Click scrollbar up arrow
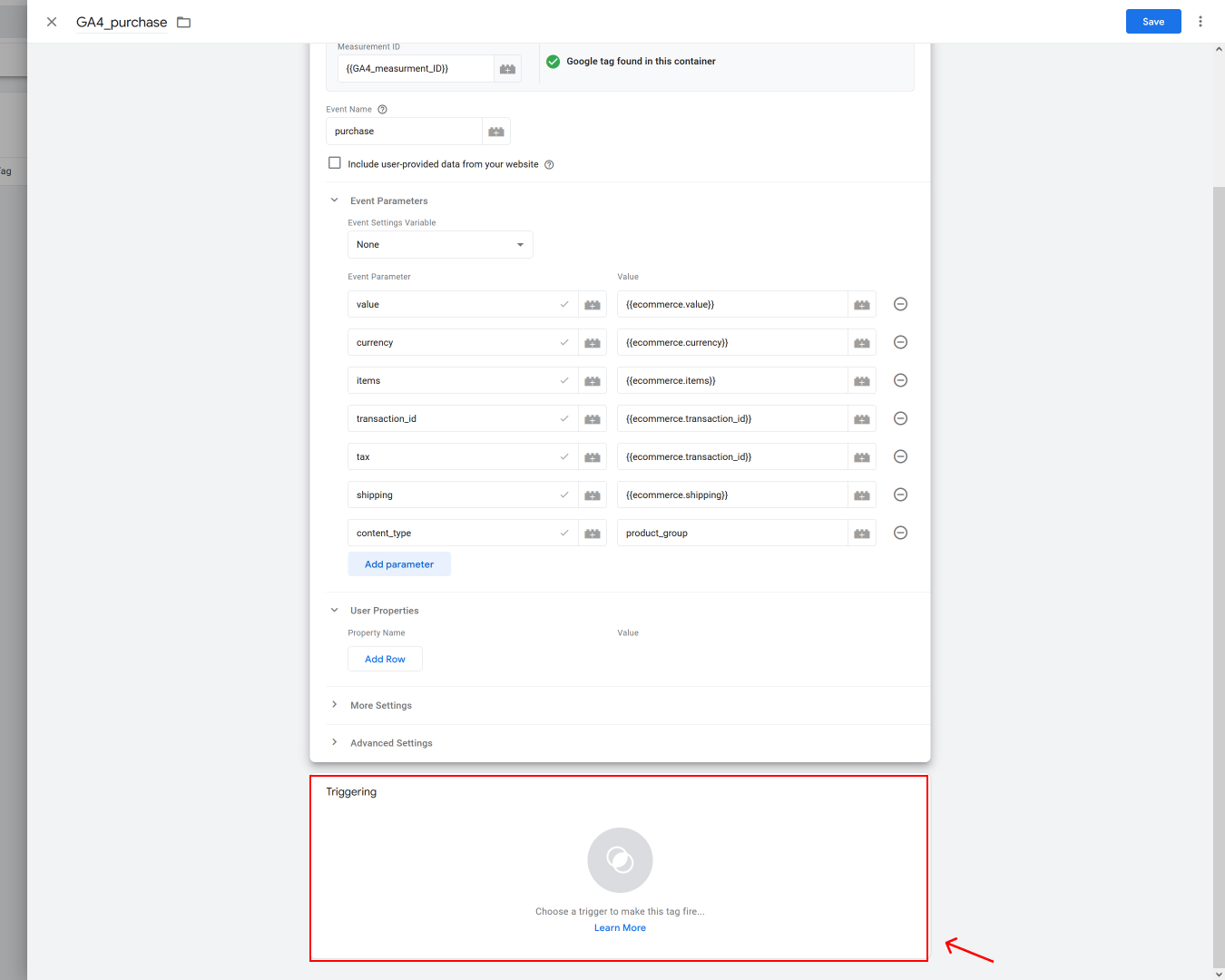The height and width of the screenshot is (980, 1225). coord(1219,49)
